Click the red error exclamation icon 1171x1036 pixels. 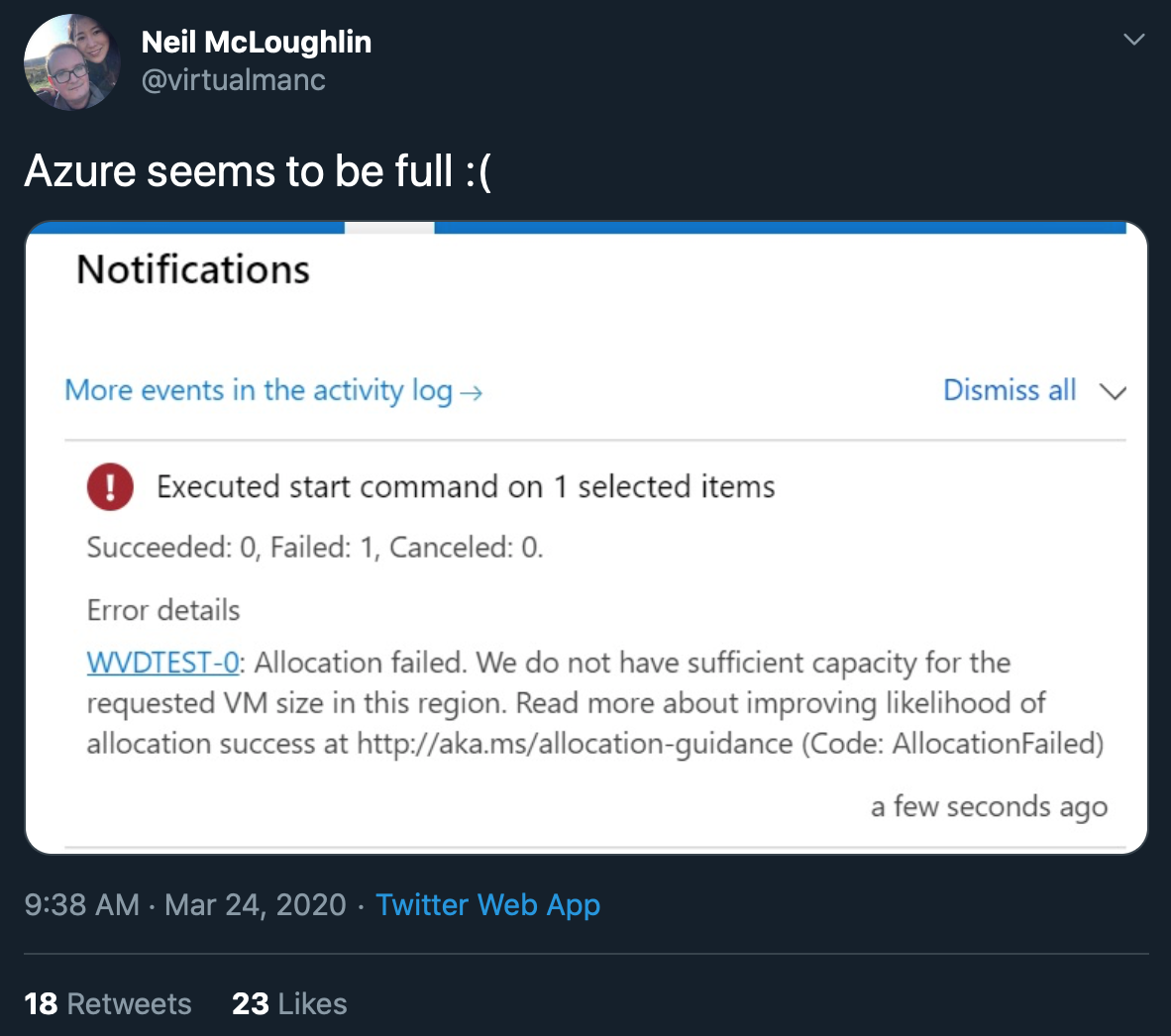110,487
